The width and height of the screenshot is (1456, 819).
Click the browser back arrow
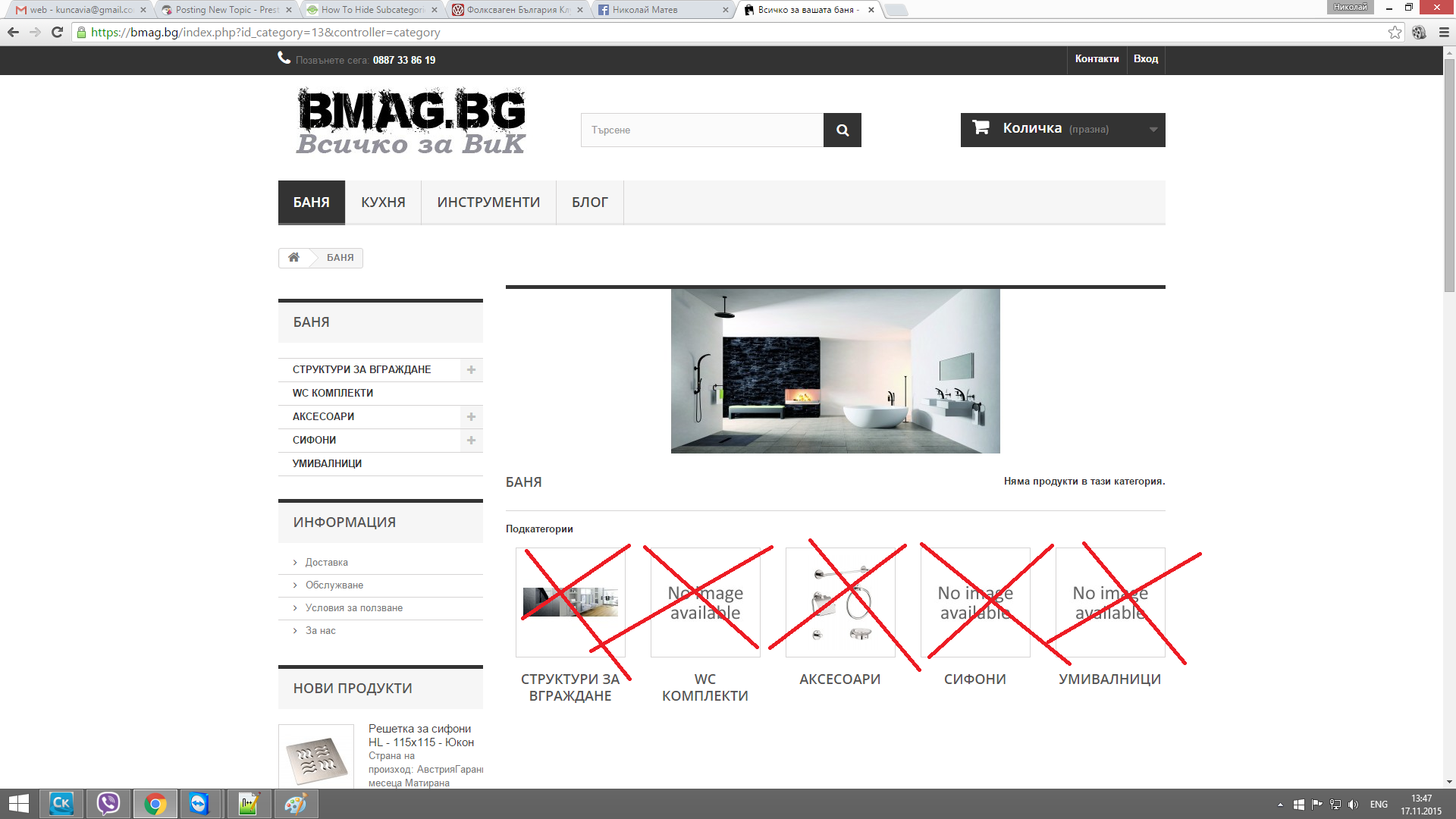(13, 32)
